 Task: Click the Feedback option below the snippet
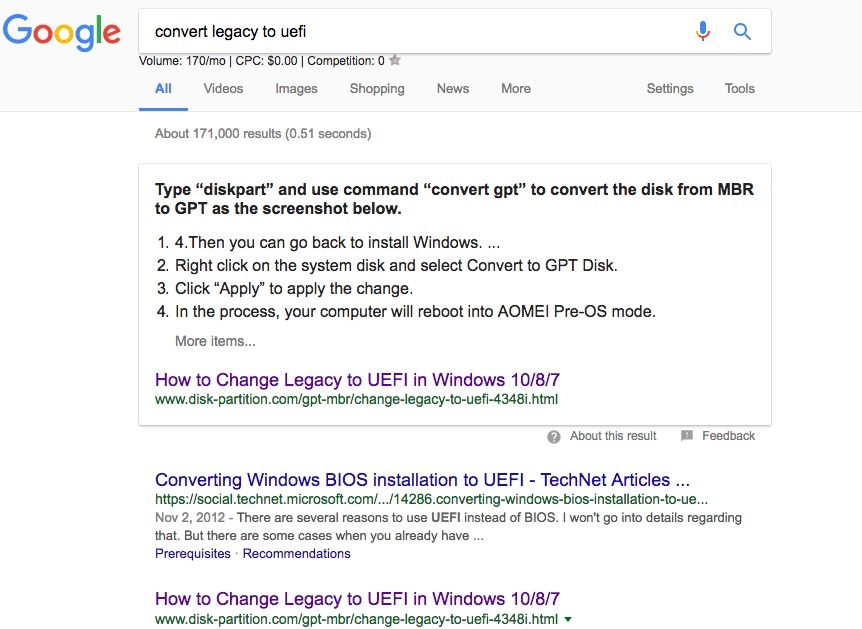tap(728, 435)
